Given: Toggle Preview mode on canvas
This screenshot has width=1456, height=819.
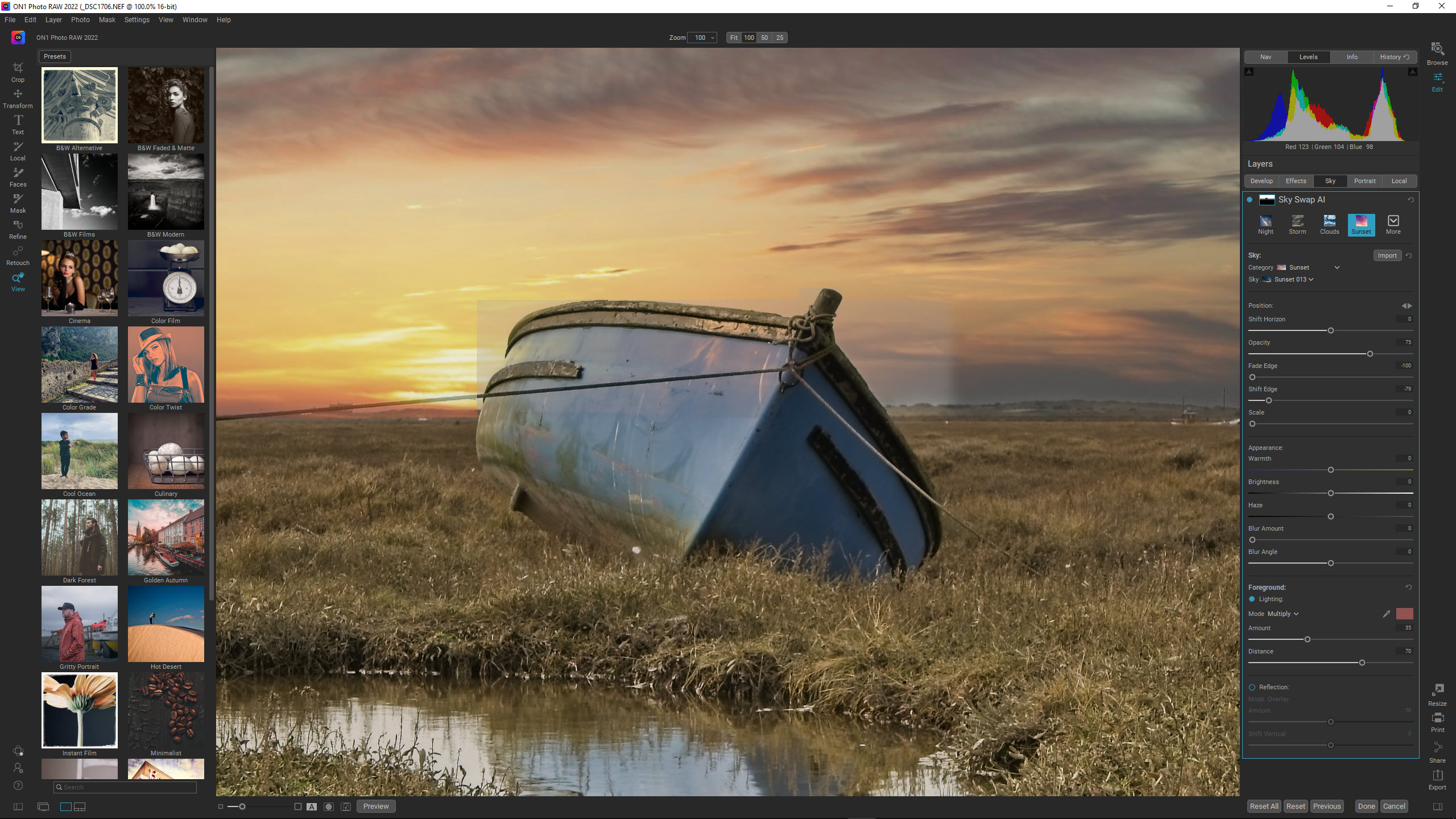Looking at the screenshot, I should tap(376, 806).
